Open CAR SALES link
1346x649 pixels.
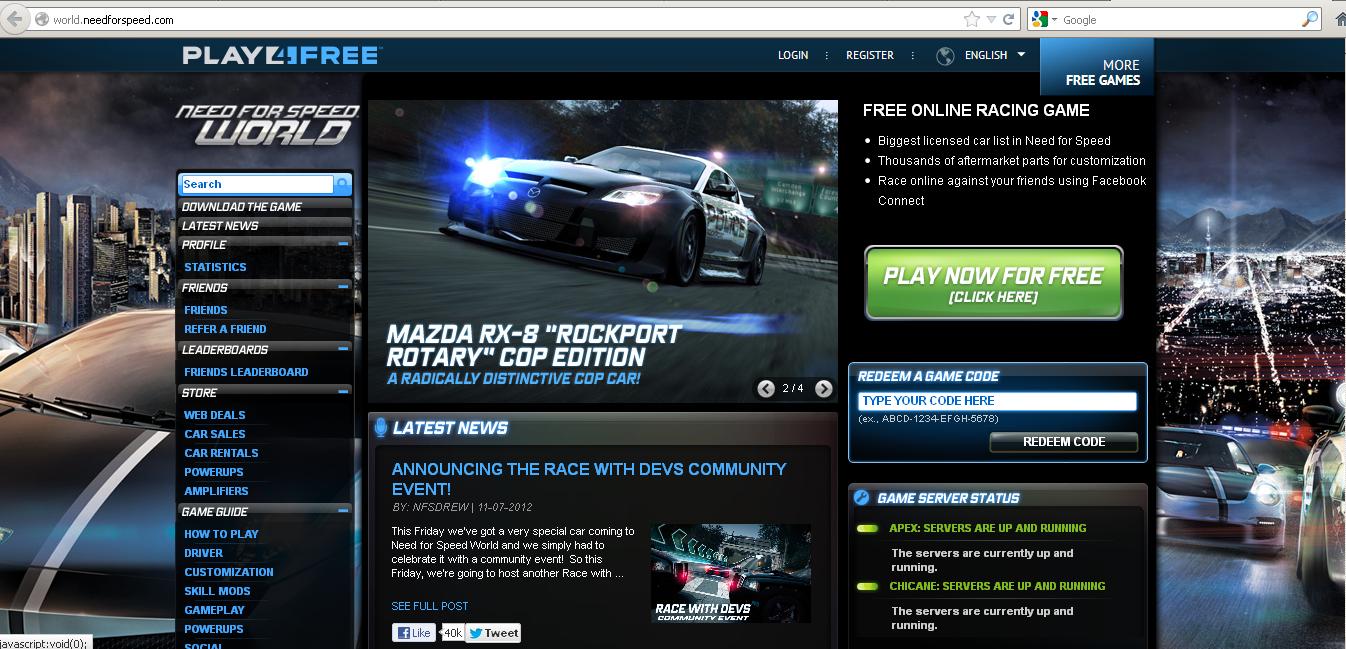point(214,434)
